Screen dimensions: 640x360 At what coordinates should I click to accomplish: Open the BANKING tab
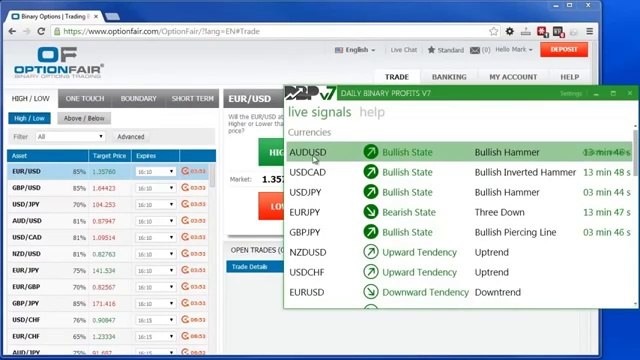coord(449,77)
